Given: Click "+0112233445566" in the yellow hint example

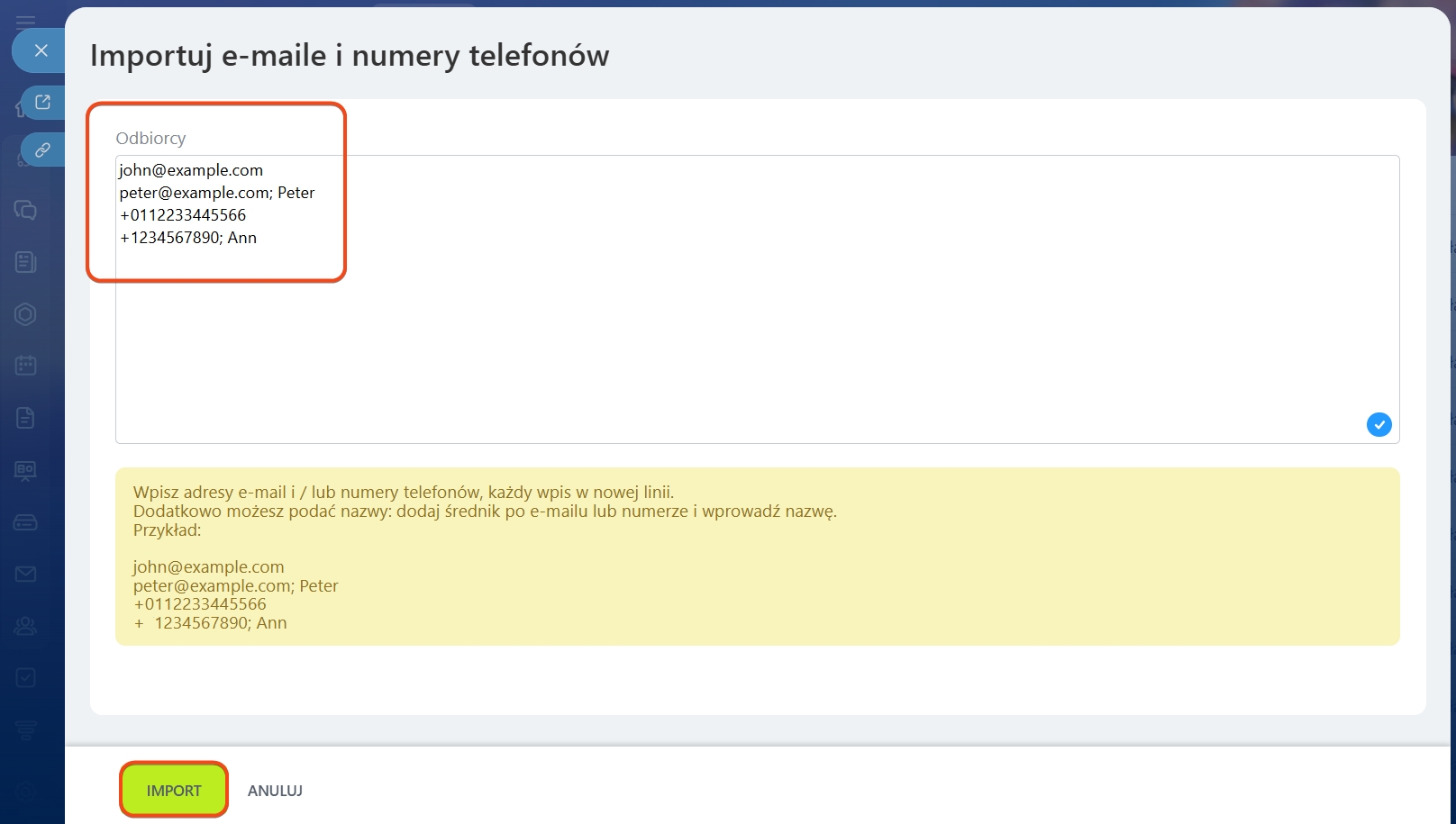Looking at the screenshot, I should point(200,604).
